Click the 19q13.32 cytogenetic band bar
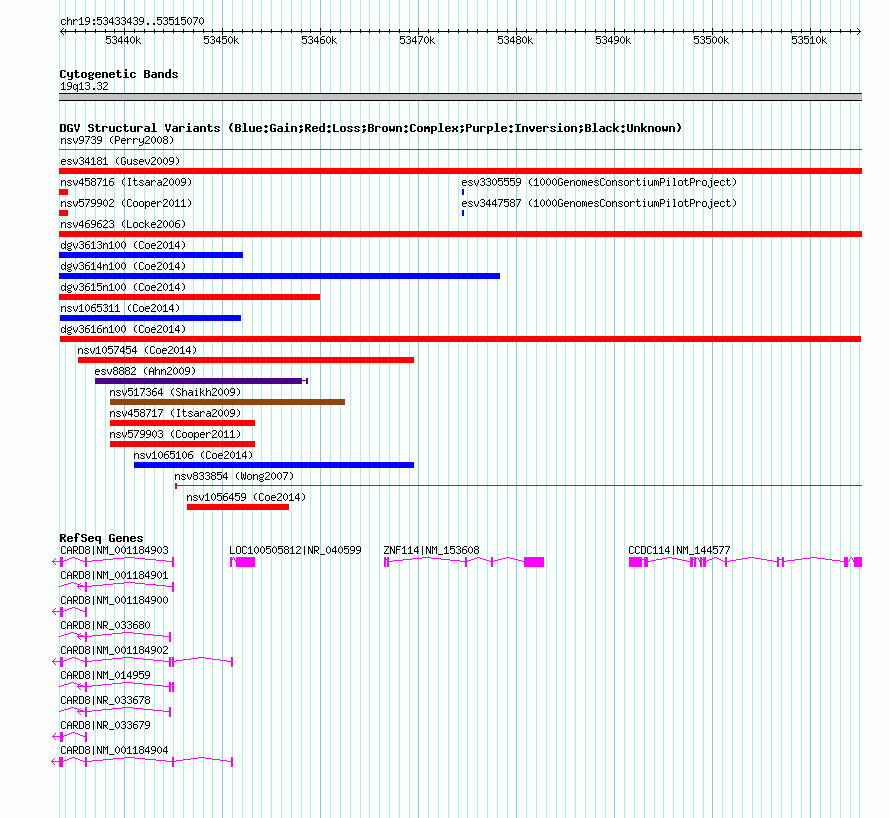 pyautogui.click(x=460, y=97)
